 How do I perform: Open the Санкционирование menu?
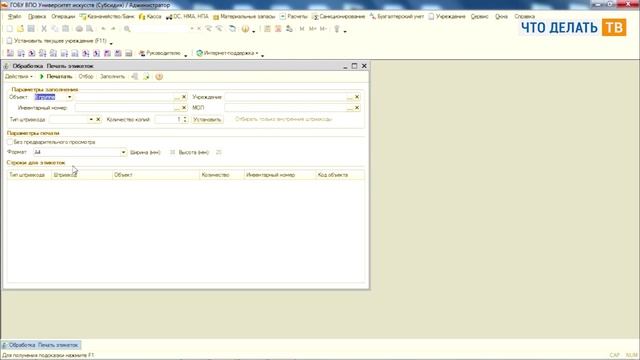pos(338,17)
